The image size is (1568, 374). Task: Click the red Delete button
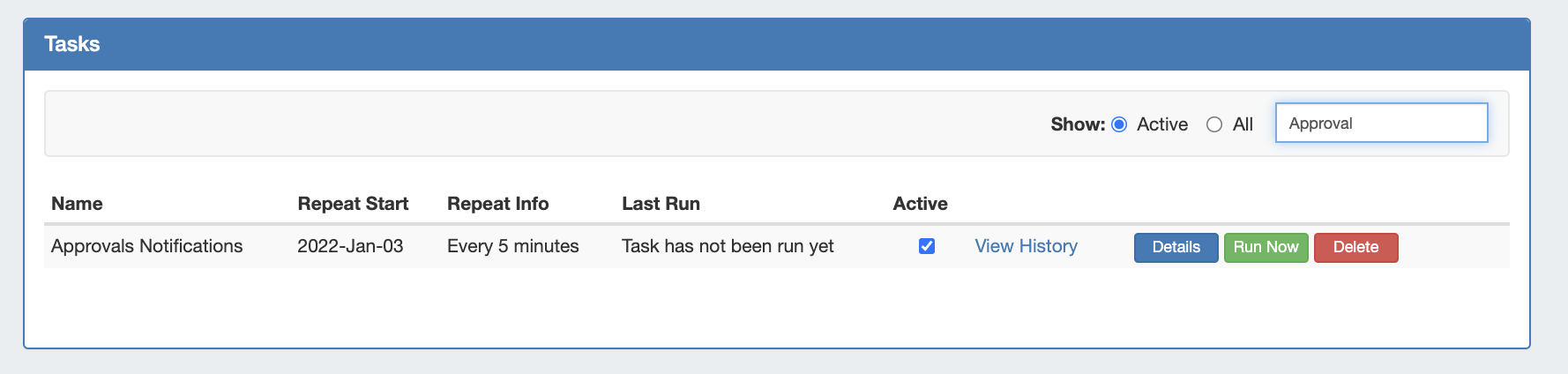[x=1355, y=247]
